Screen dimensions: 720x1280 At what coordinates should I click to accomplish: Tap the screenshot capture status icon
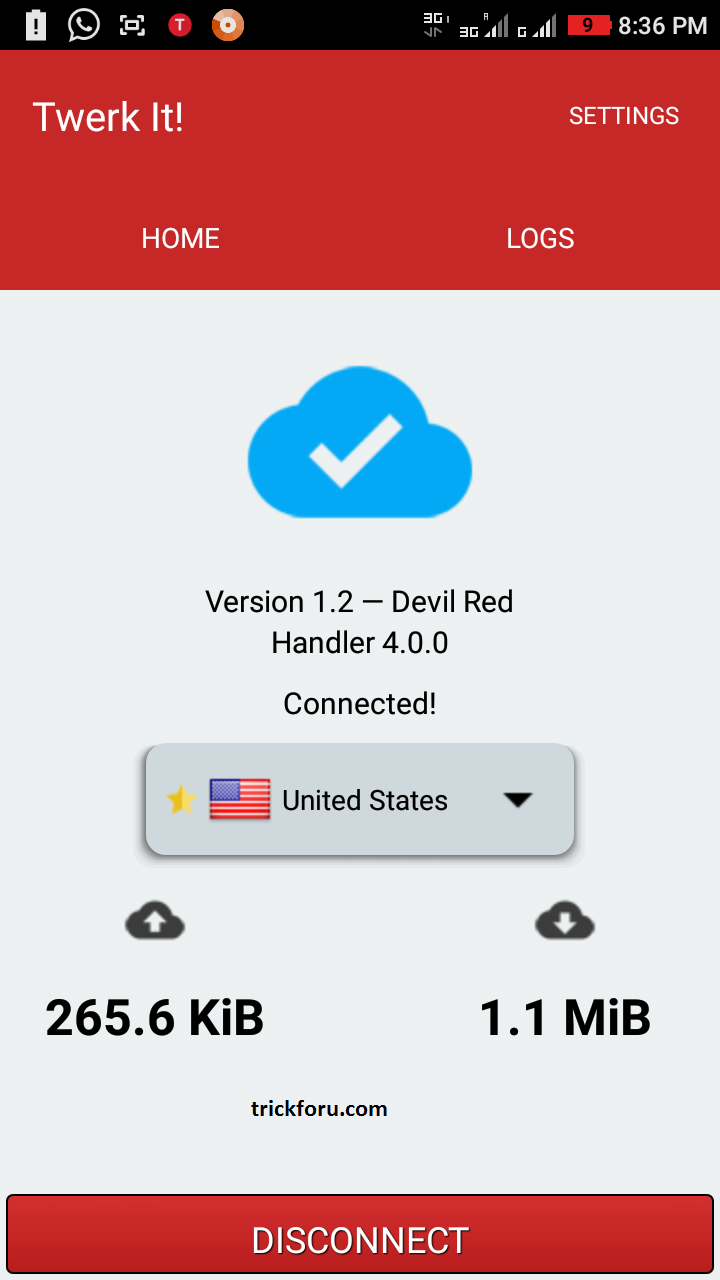132,25
